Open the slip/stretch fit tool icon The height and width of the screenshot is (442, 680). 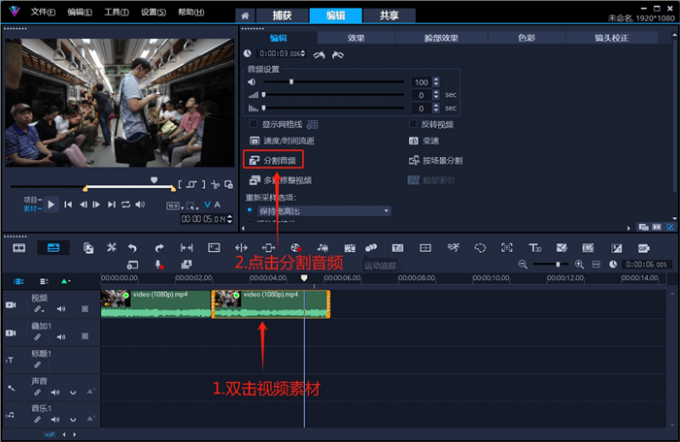pyautogui.click(x=187, y=248)
